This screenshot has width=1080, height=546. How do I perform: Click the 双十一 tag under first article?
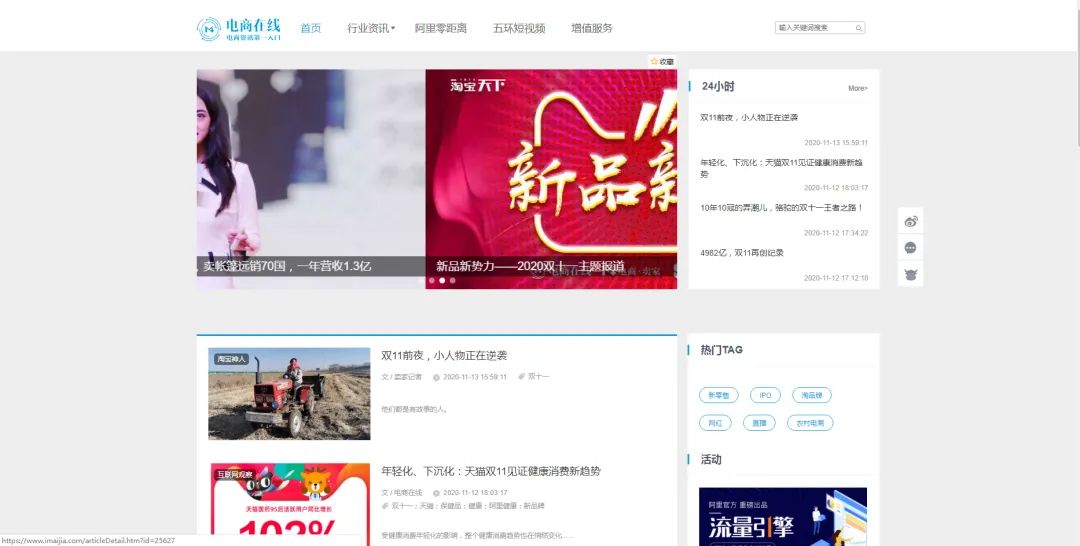[539, 377]
